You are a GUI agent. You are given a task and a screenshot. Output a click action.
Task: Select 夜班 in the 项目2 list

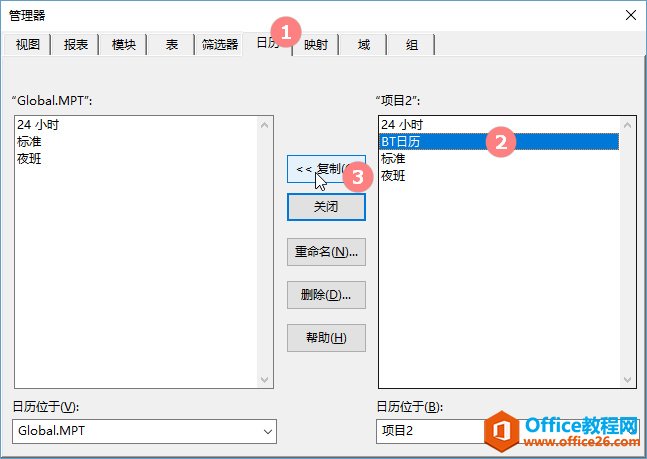(393, 176)
